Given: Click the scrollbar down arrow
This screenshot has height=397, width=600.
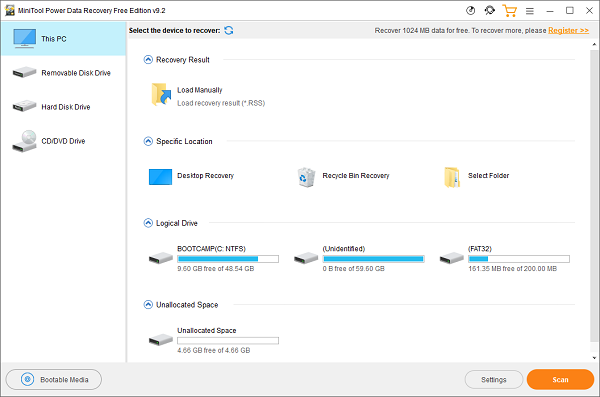Looking at the screenshot, I should [x=594, y=358].
